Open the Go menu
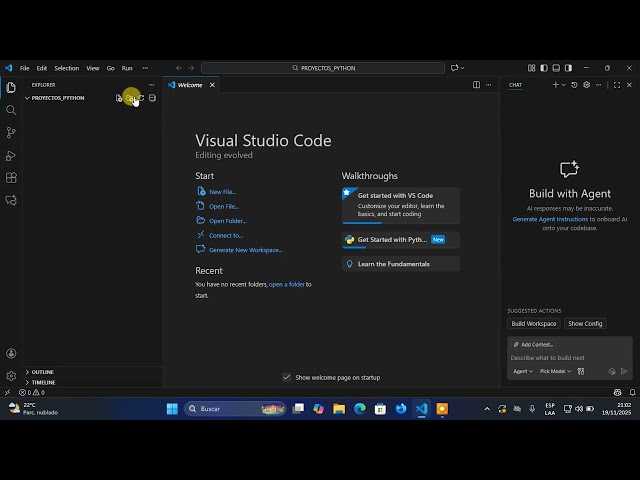Screen dimensions: 640x480 pyautogui.click(x=111, y=68)
